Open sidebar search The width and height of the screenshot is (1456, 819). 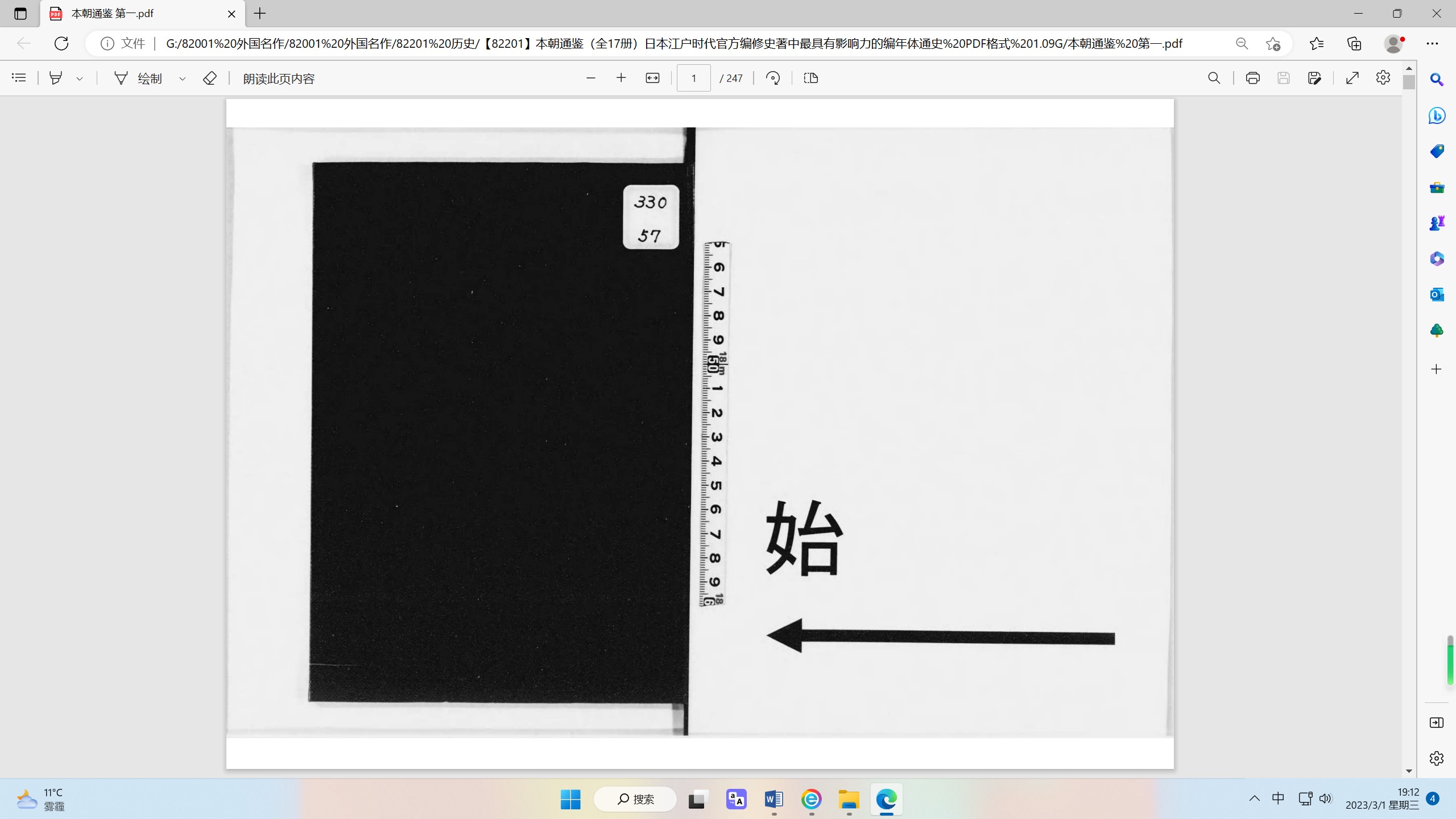click(1437, 80)
